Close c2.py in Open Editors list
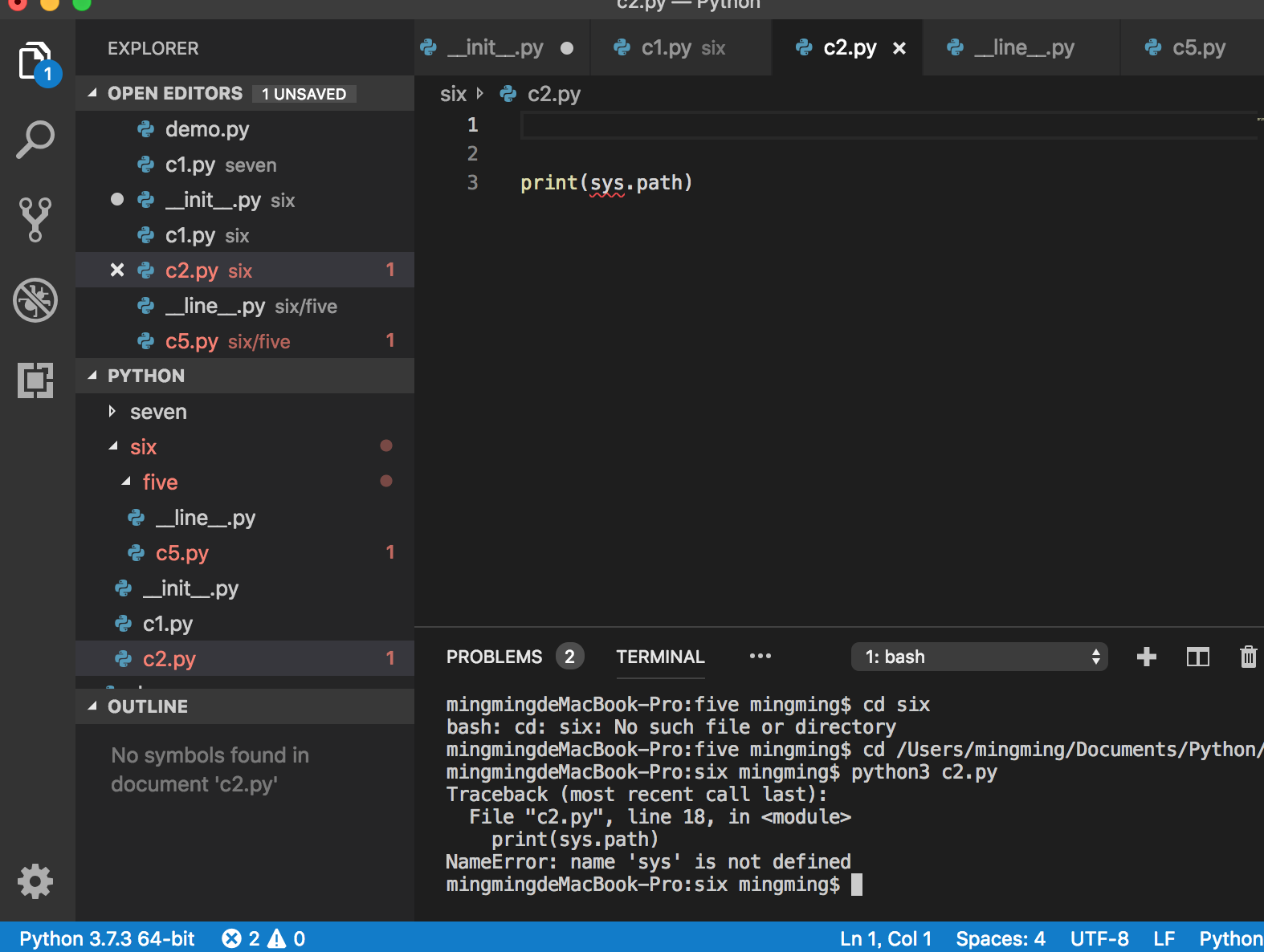Viewport: 1264px width, 952px height. (117, 270)
